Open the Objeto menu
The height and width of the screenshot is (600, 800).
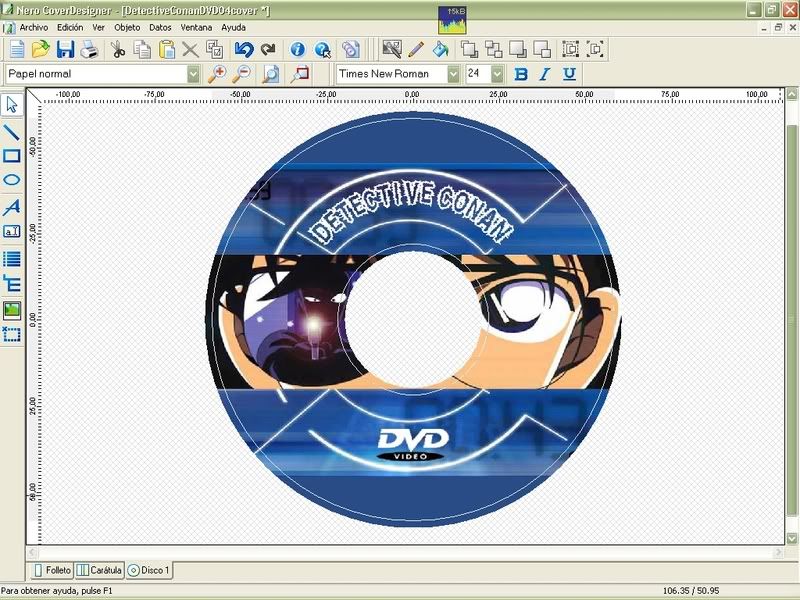[x=127, y=28]
